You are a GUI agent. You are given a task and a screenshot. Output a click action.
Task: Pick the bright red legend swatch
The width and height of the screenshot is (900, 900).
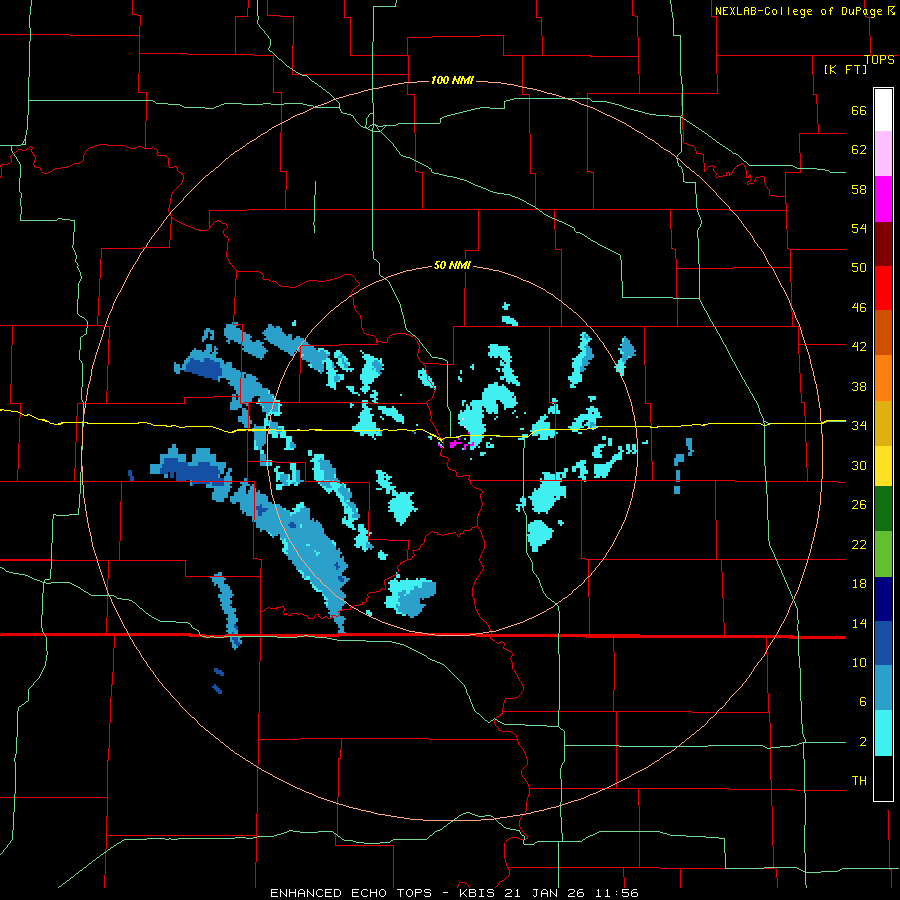pos(883,288)
